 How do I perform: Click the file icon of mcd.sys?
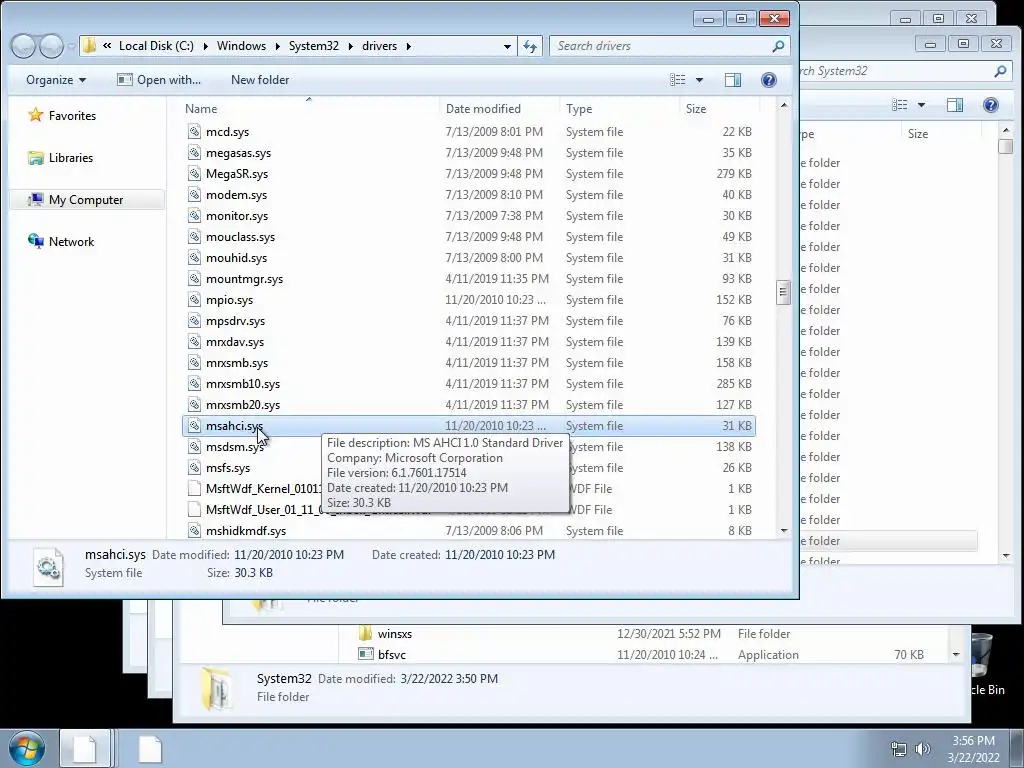194,132
